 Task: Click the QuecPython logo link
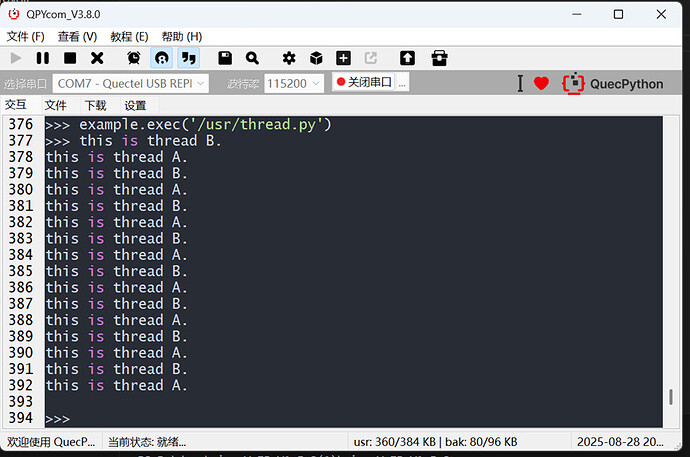[x=612, y=84]
